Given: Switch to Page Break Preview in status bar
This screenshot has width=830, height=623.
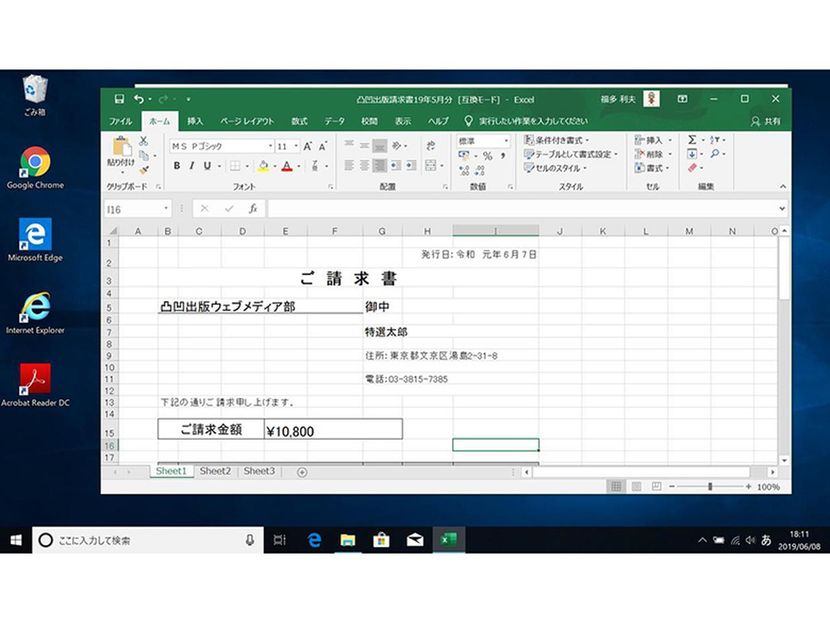Looking at the screenshot, I should point(656,486).
